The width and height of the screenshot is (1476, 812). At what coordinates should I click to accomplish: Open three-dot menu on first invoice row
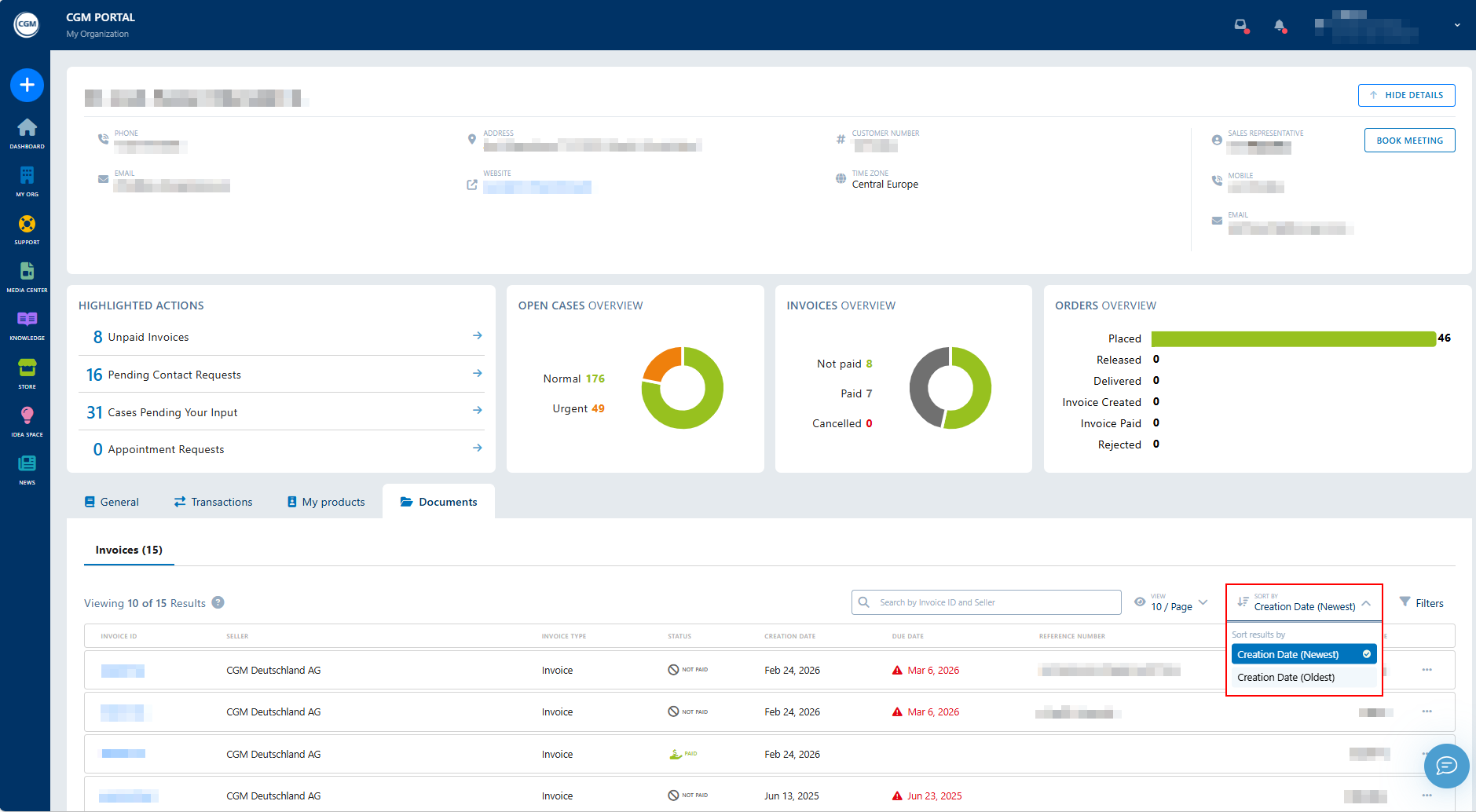(1427, 670)
